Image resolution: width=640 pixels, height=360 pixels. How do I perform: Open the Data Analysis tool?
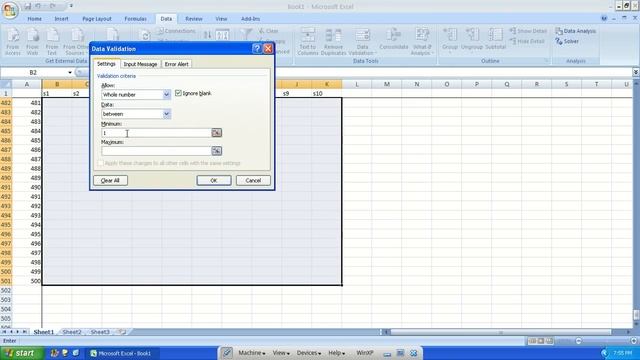pyautogui.click(x=576, y=31)
